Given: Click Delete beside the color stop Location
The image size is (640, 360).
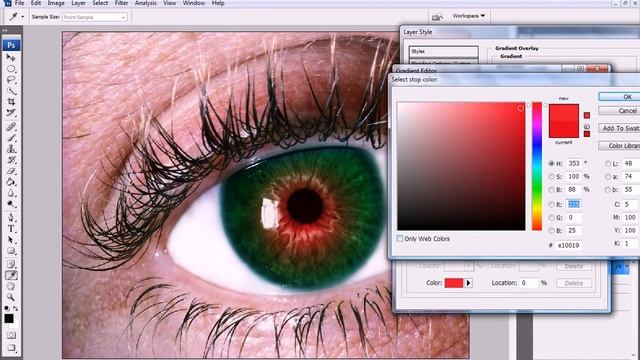Looking at the screenshot, I should (x=573, y=283).
